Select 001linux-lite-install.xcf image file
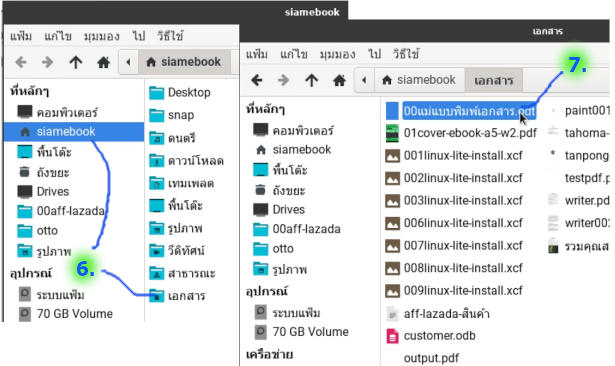This screenshot has width=615, height=366. pos(454,156)
